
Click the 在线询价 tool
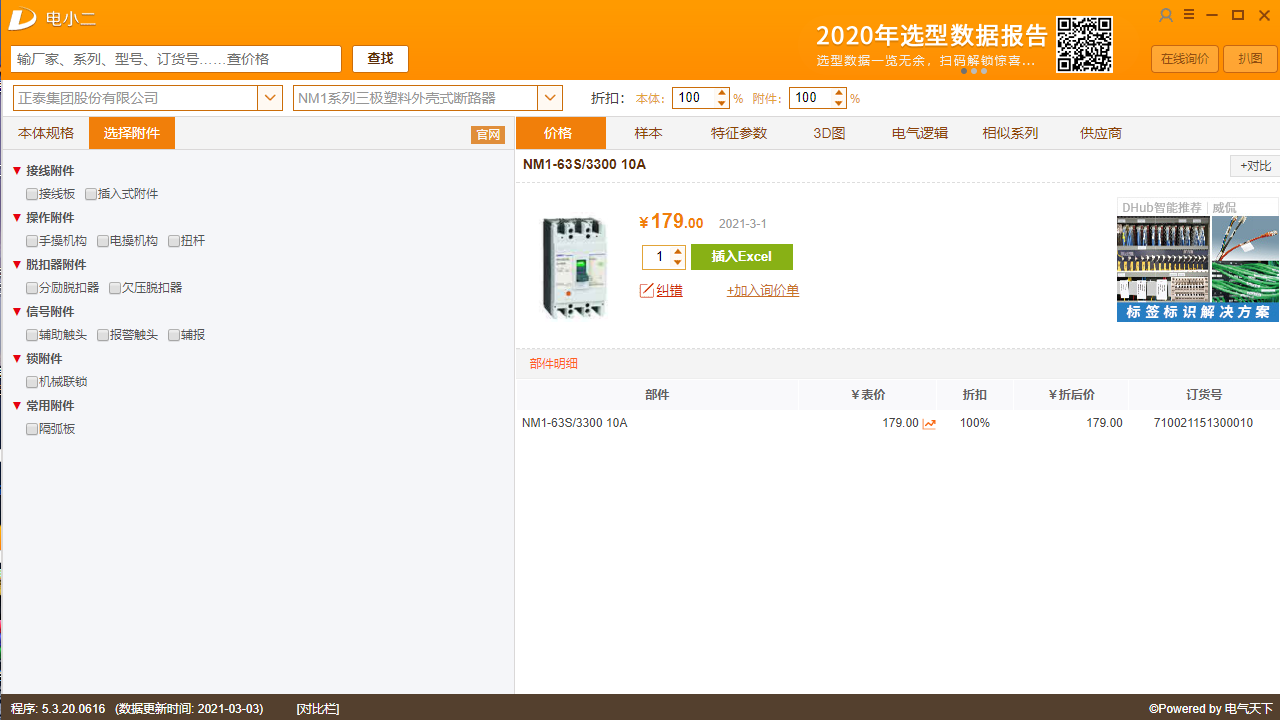tap(1184, 59)
